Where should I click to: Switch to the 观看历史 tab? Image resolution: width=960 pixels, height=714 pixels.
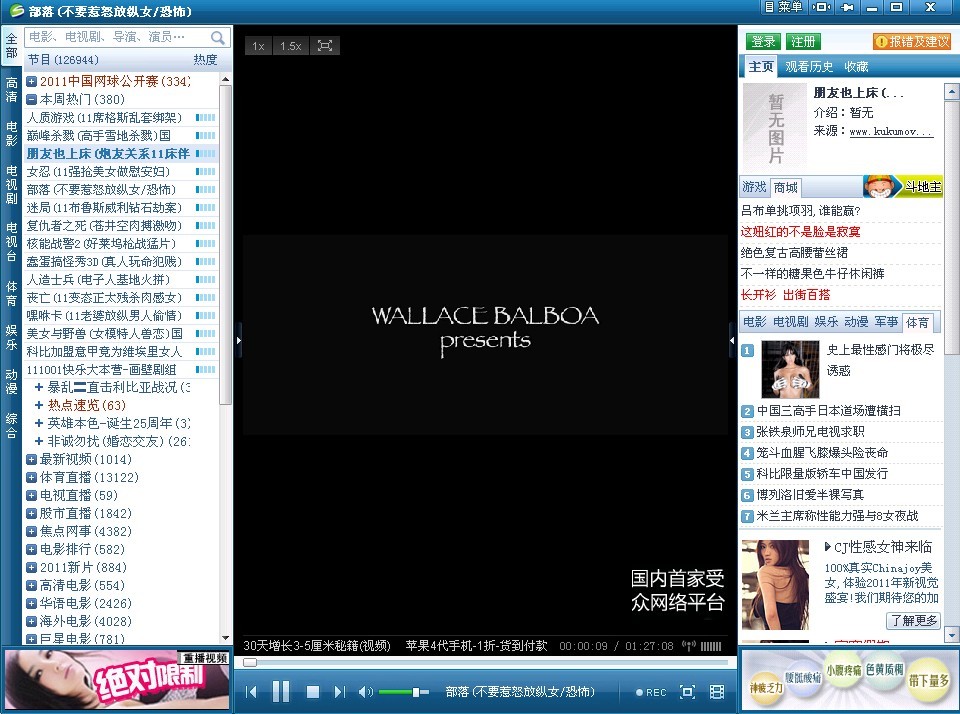pyautogui.click(x=809, y=67)
